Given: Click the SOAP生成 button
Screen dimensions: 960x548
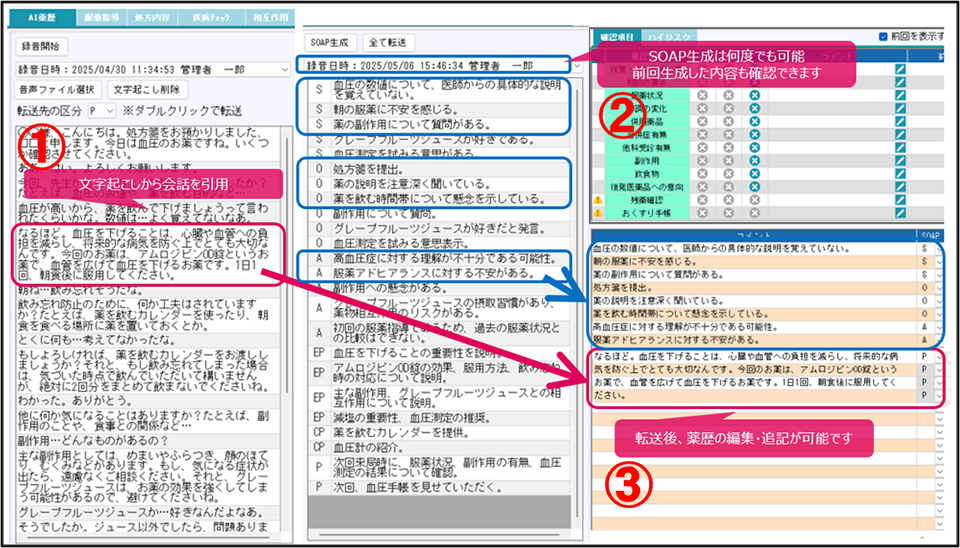Looking at the screenshot, I should tap(328, 42).
